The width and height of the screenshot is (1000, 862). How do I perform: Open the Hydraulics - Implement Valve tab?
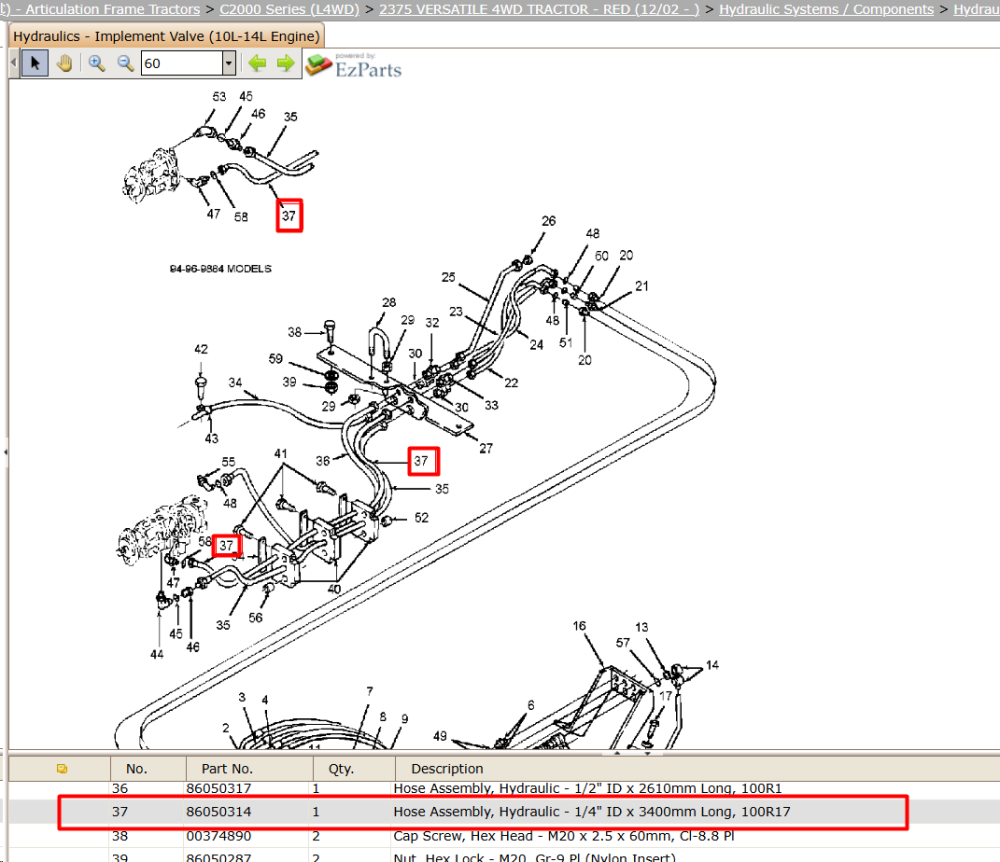[x=166, y=36]
